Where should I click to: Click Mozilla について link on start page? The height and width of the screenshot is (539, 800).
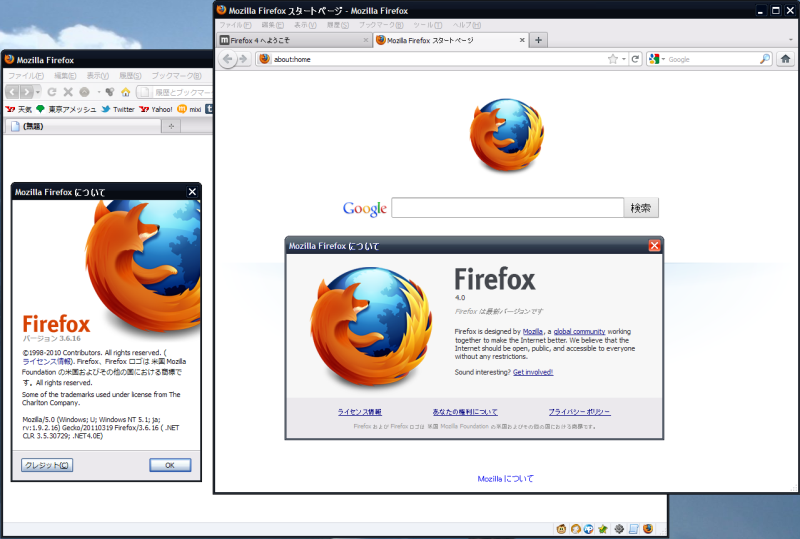click(x=505, y=479)
